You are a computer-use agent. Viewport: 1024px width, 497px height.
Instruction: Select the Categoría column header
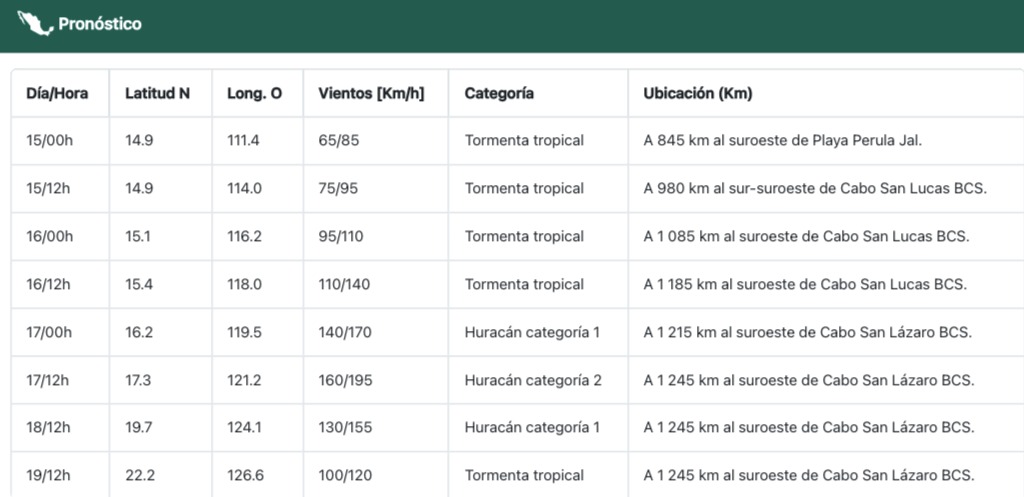click(499, 93)
